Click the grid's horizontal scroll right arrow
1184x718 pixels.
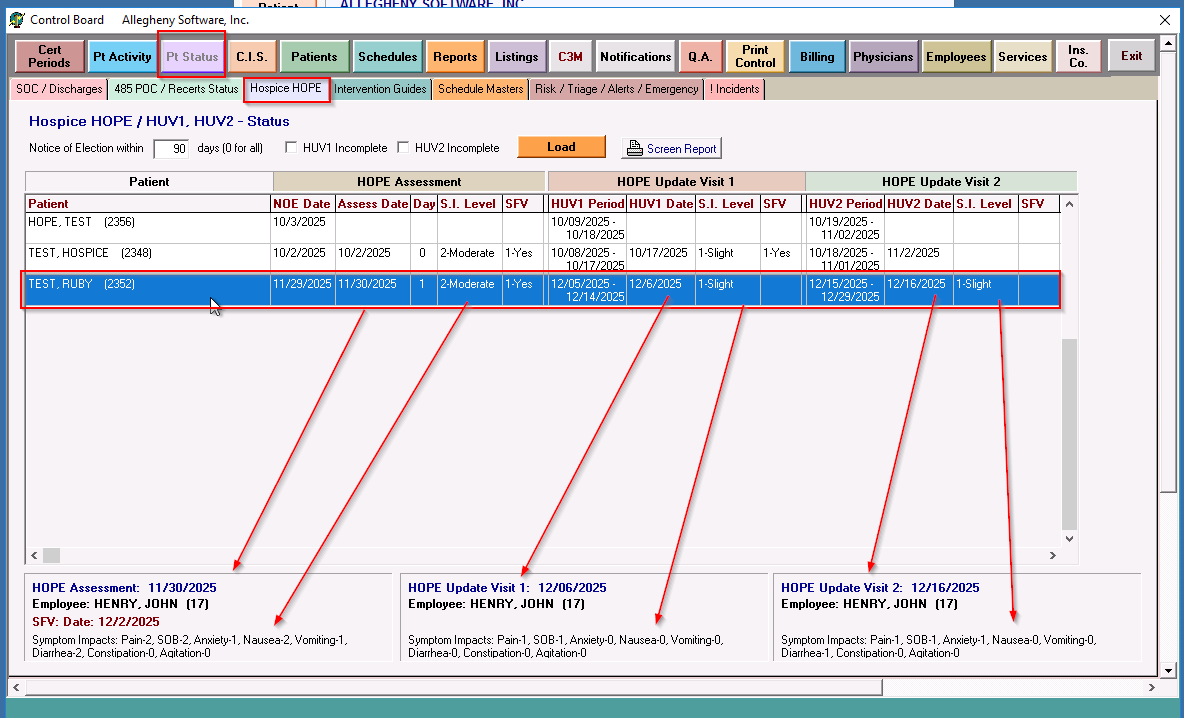(x=1051, y=555)
